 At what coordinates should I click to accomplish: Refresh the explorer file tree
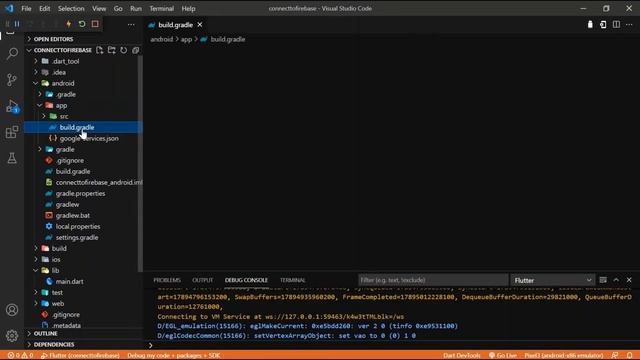click(123, 50)
